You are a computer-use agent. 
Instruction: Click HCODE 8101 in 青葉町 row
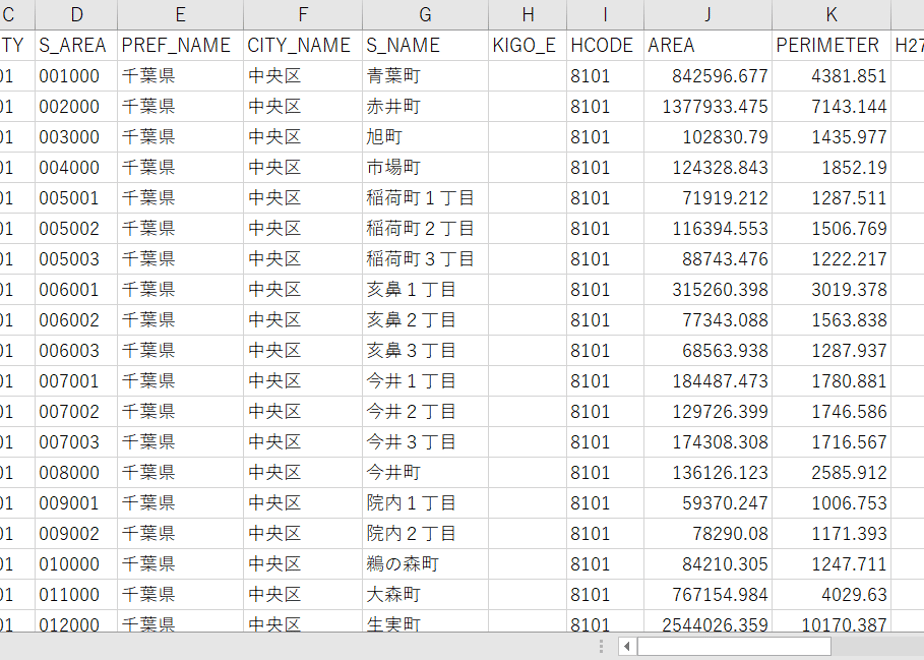[x=605, y=76]
